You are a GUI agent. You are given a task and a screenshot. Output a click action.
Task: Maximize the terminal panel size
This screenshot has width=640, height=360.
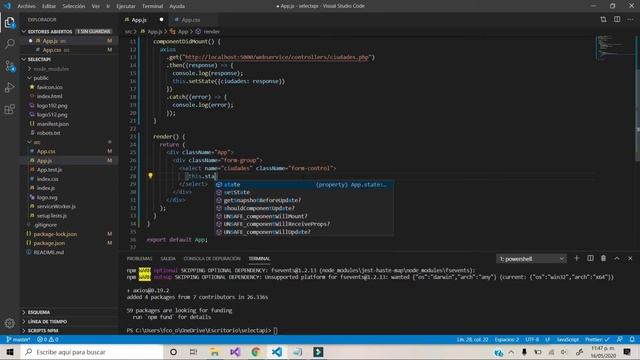tap(617, 258)
